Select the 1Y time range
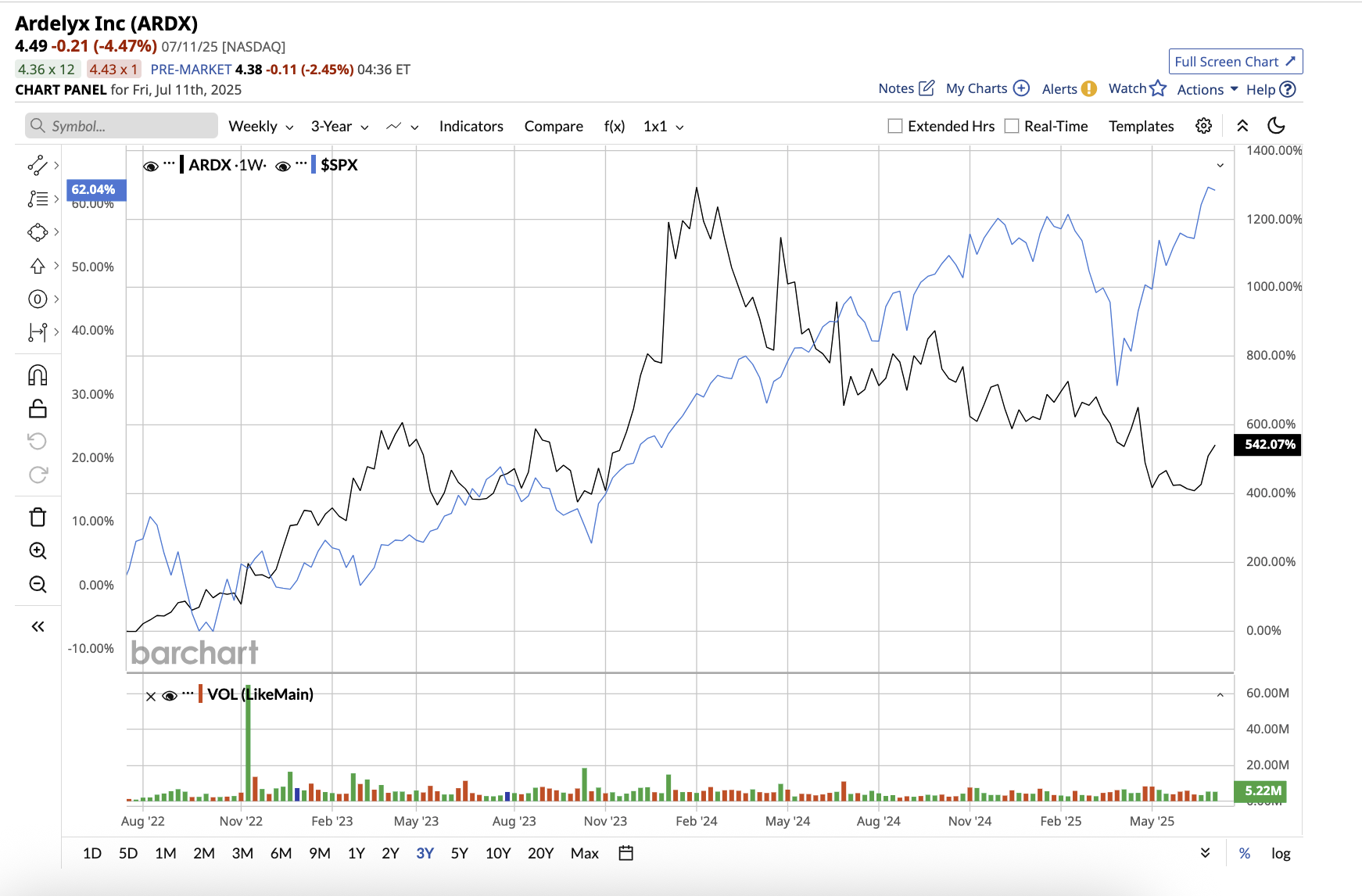 (357, 853)
